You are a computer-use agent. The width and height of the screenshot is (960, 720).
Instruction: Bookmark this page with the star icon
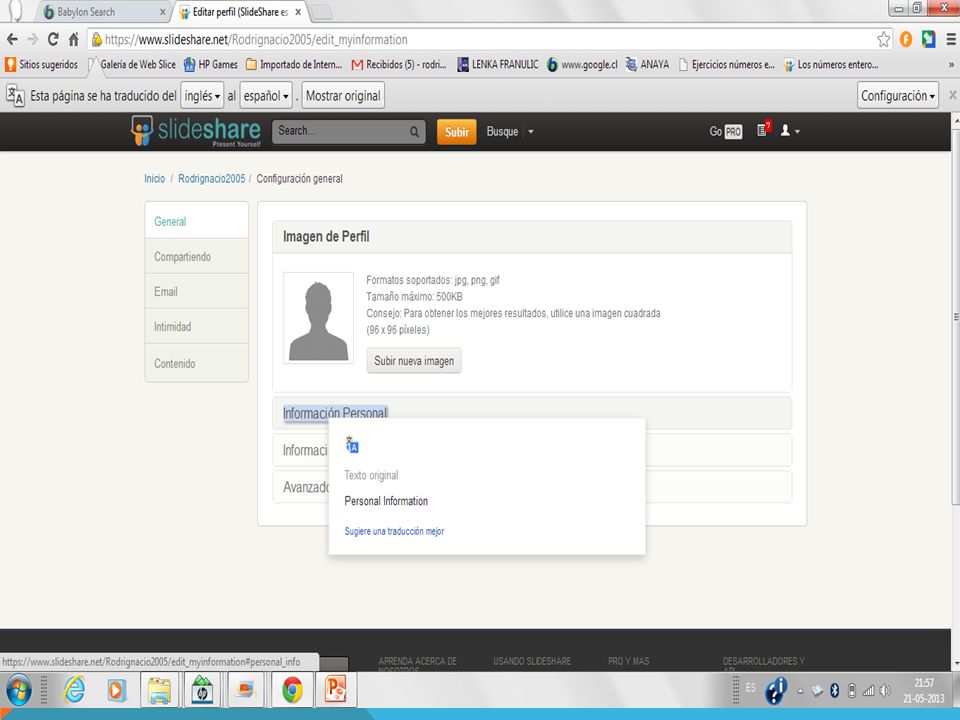click(883, 40)
